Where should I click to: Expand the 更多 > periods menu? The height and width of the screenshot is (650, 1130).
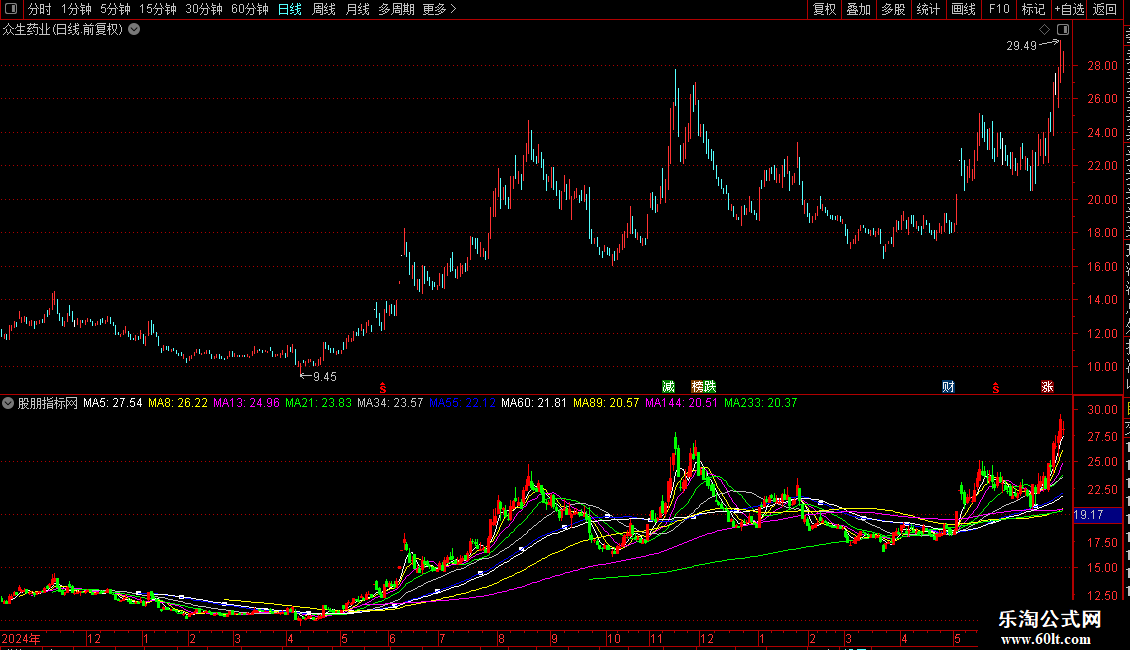point(439,9)
